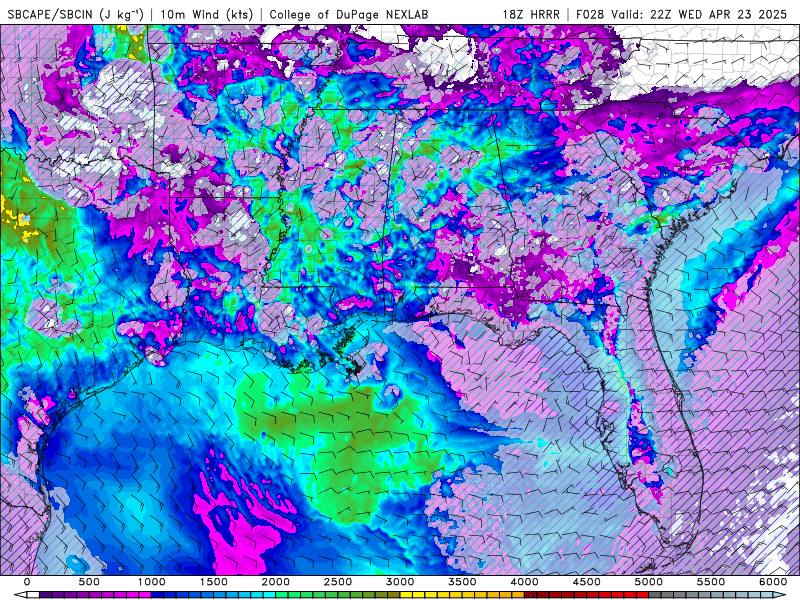Click the 4500 label on the colorbar
This screenshot has width=800, height=600.
pos(587,582)
